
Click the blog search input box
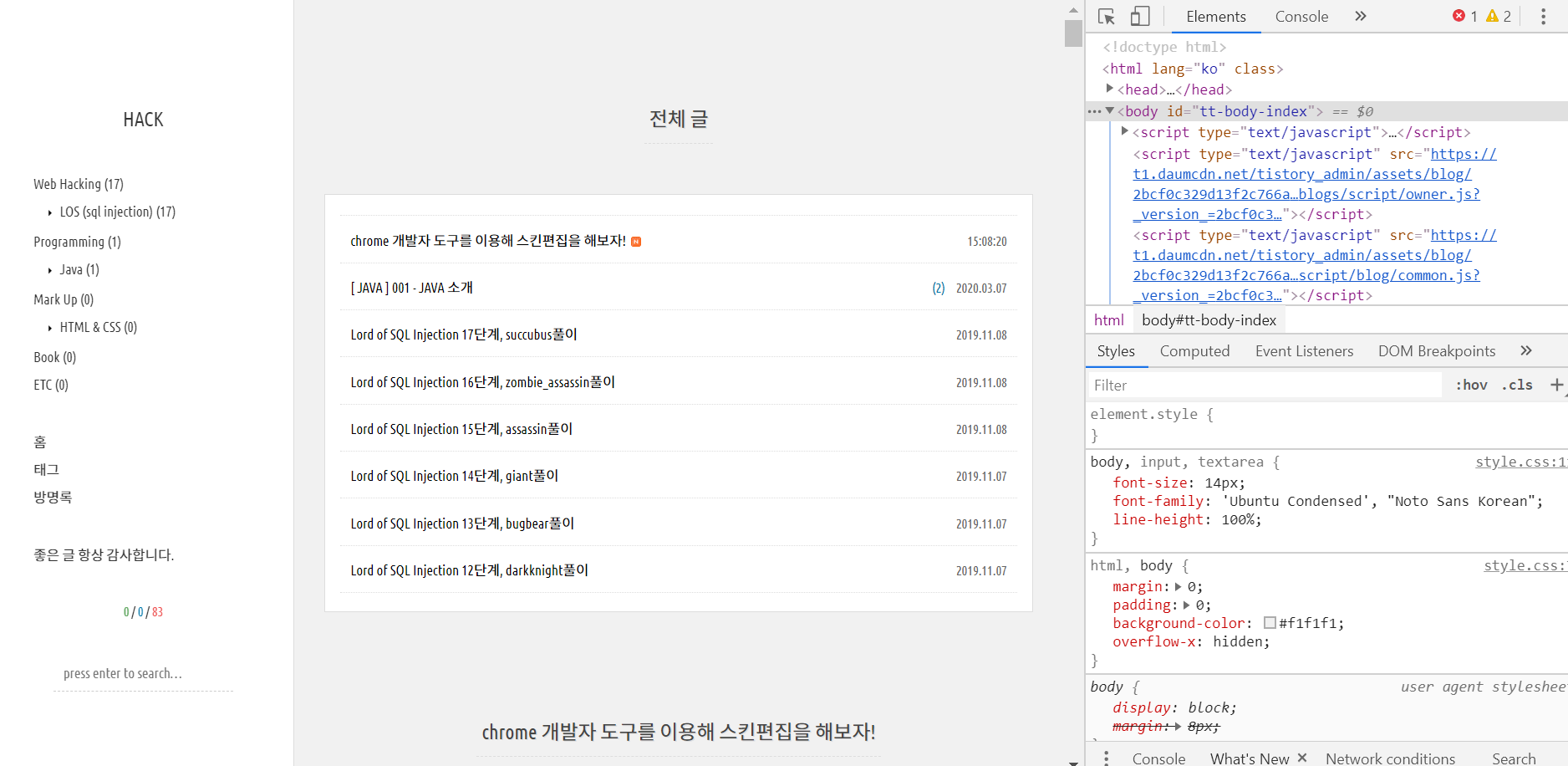tap(143, 674)
